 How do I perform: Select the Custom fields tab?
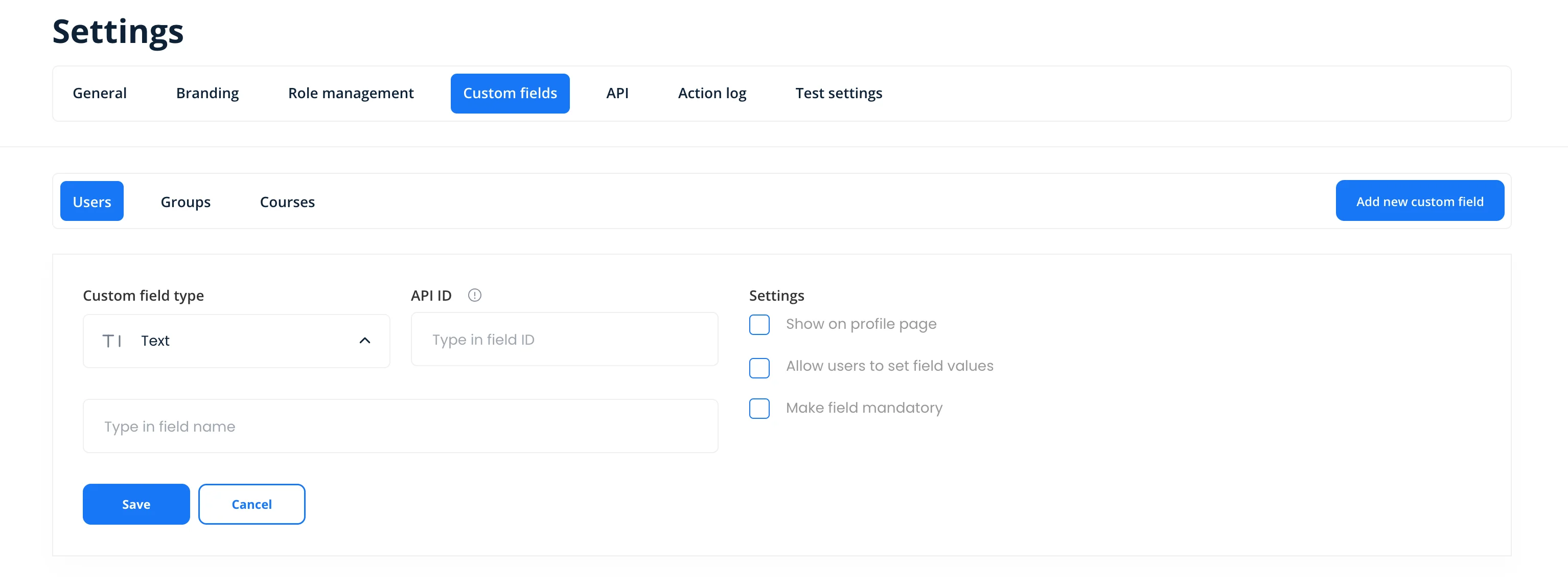click(x=510, y=93)
